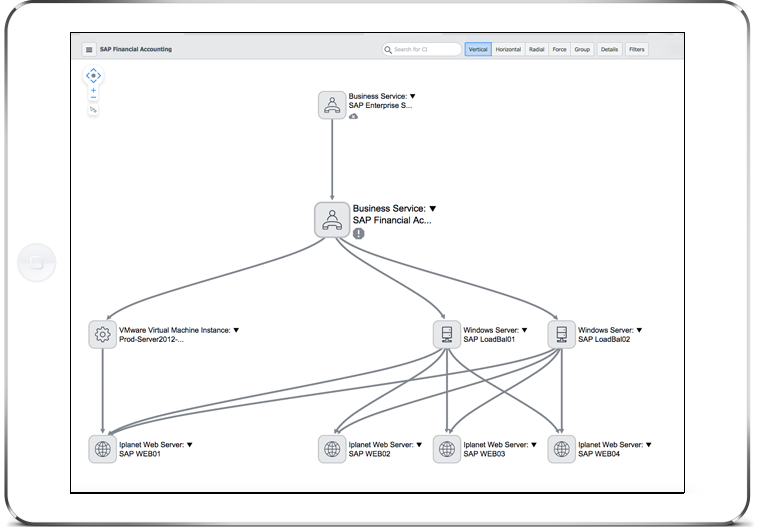
Task: Select the SAP LoadBal02 server node icon
Action: 561,335
